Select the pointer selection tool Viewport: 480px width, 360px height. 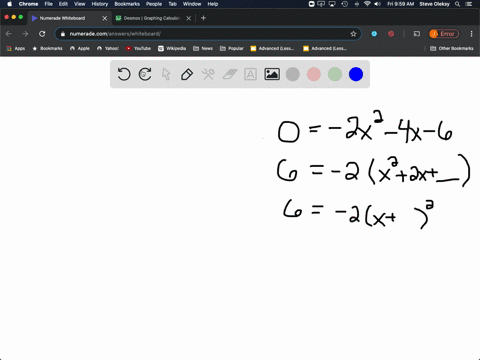pyautogui.click(x=166, y=74)
